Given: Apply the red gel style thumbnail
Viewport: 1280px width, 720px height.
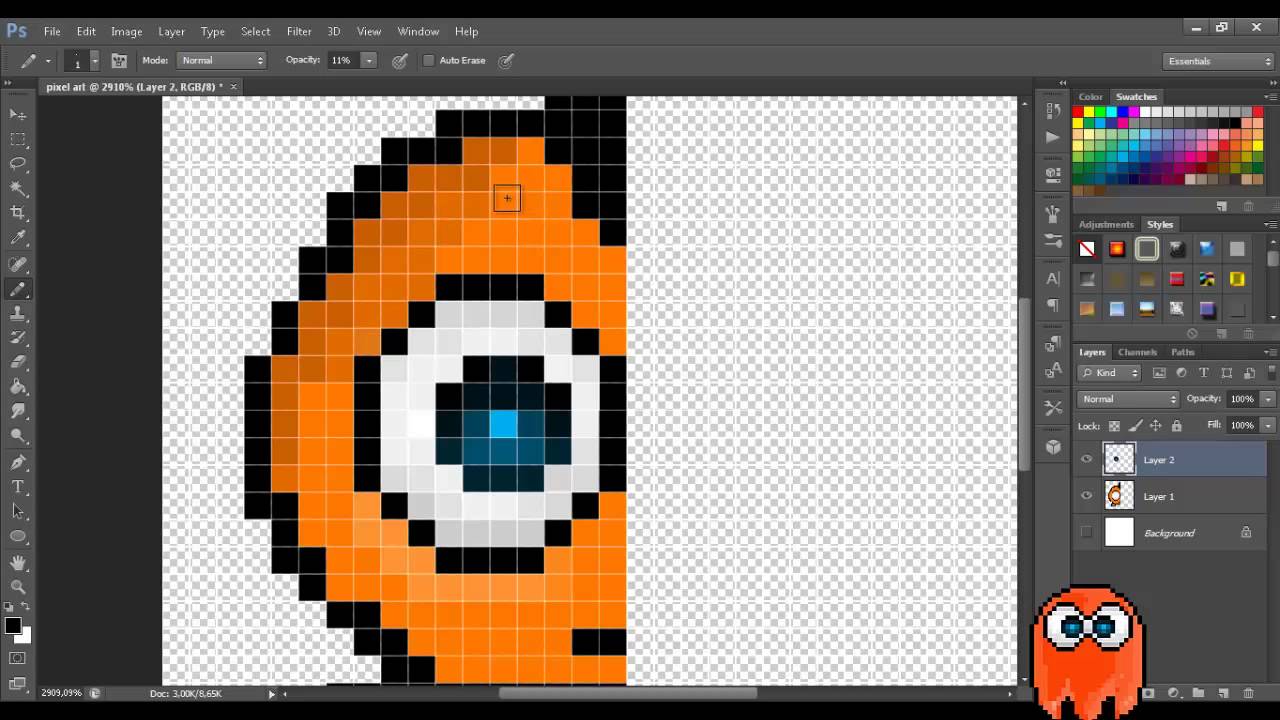Looking at the screenshot, I should pyautogui.click(x=1177, y=279).
